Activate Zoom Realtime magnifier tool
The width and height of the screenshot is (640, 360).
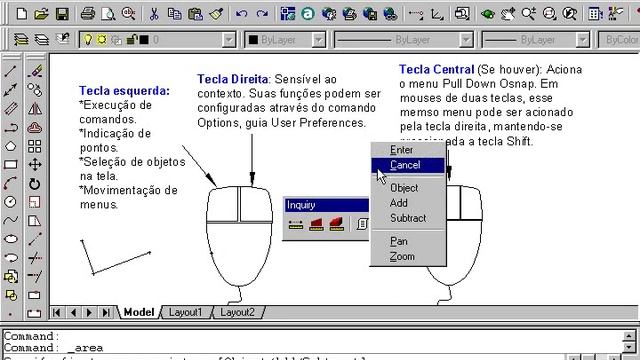click(x=529, y=14)
